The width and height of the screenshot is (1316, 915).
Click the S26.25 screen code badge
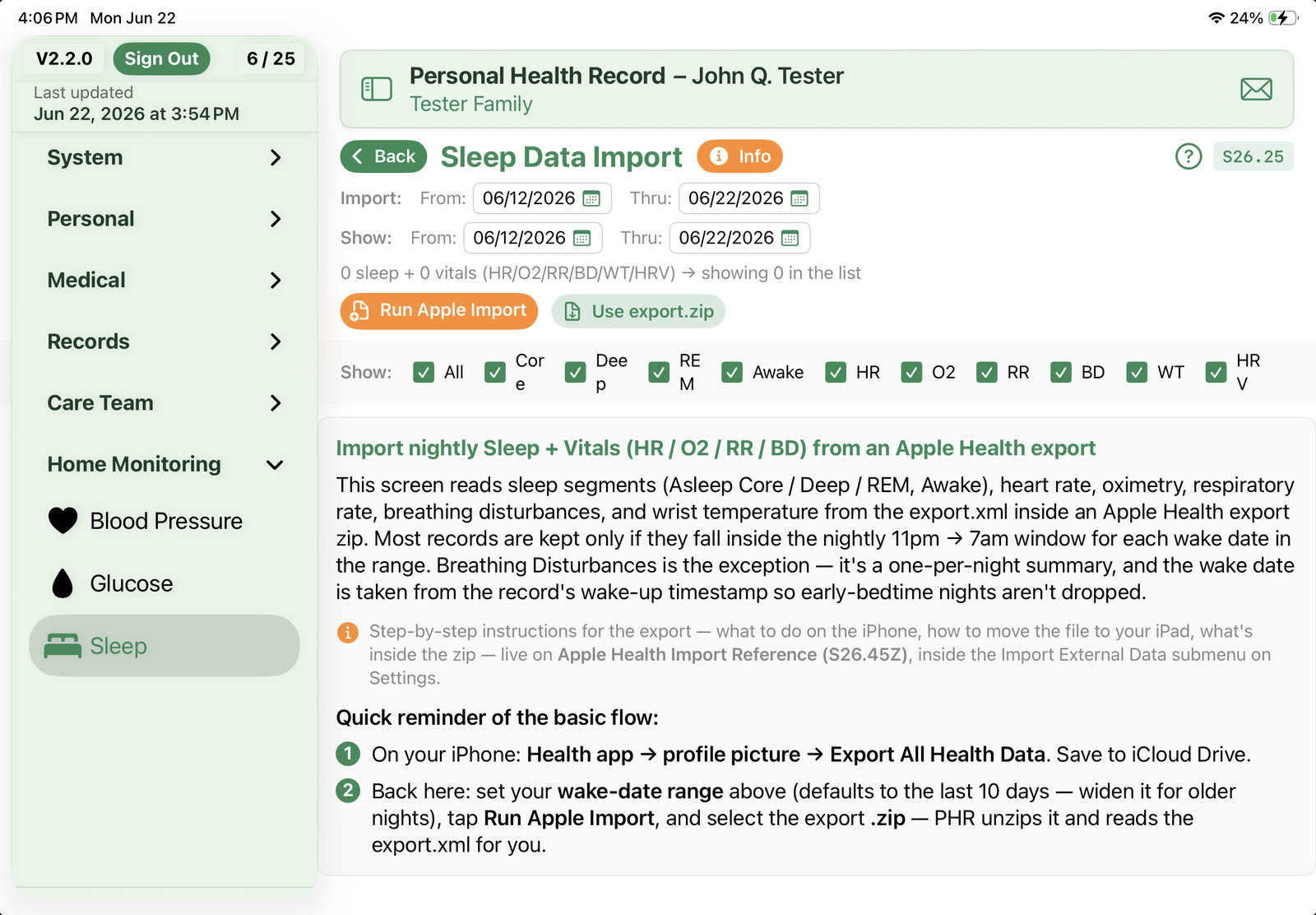(x=1253, y=156)
